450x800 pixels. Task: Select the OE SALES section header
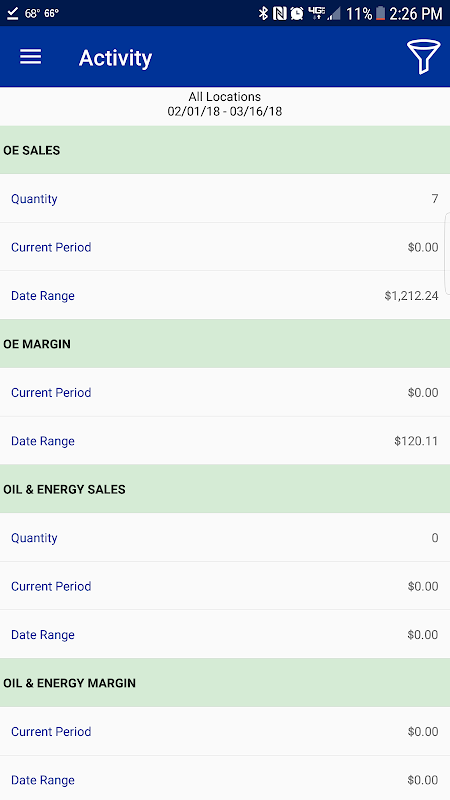(x=225, y=150)
